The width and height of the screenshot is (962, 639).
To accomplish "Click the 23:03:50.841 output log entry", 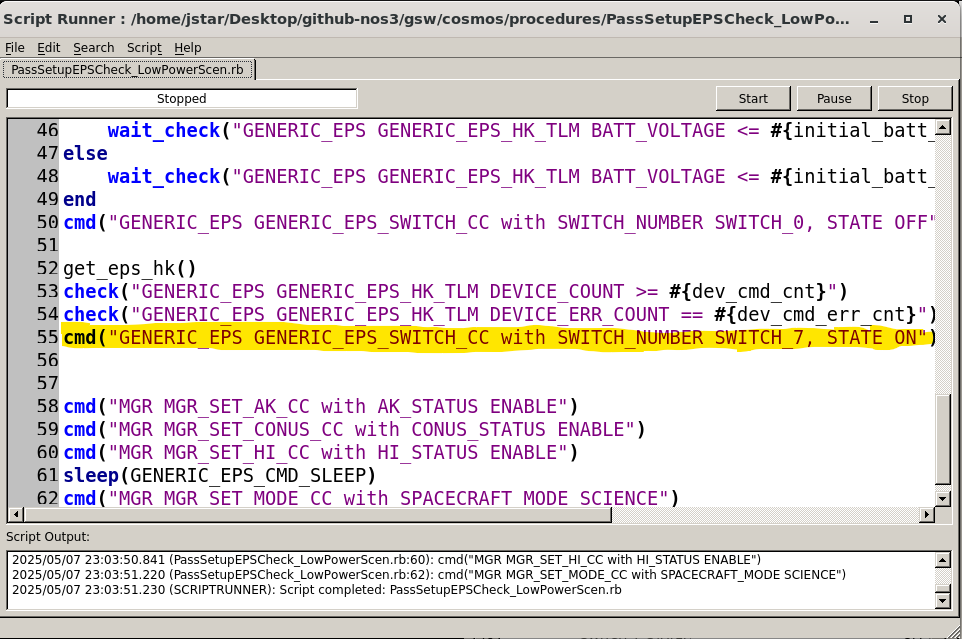I will (387, 560).
